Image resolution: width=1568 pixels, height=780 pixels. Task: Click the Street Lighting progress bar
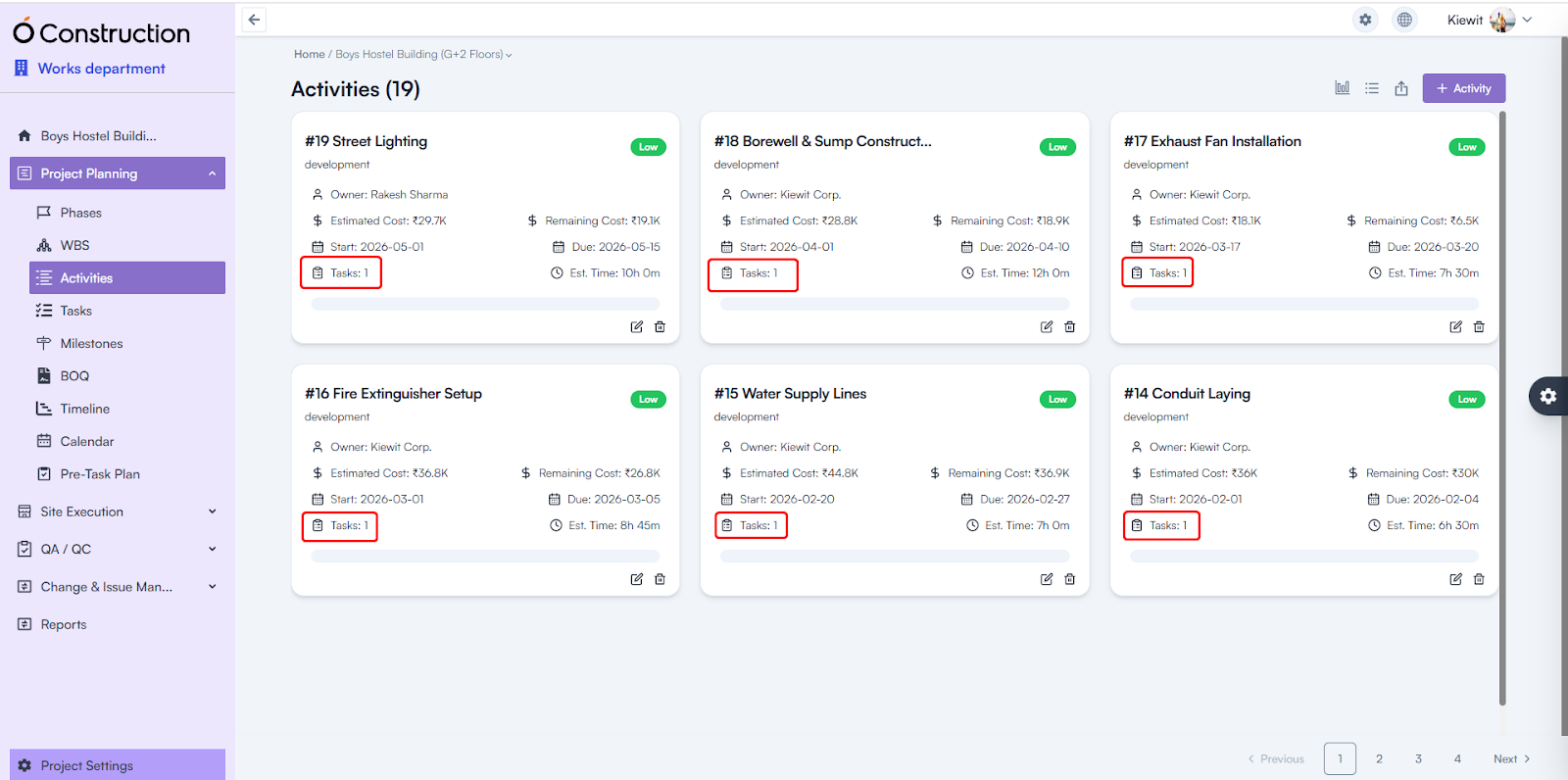tap(485, 304)
